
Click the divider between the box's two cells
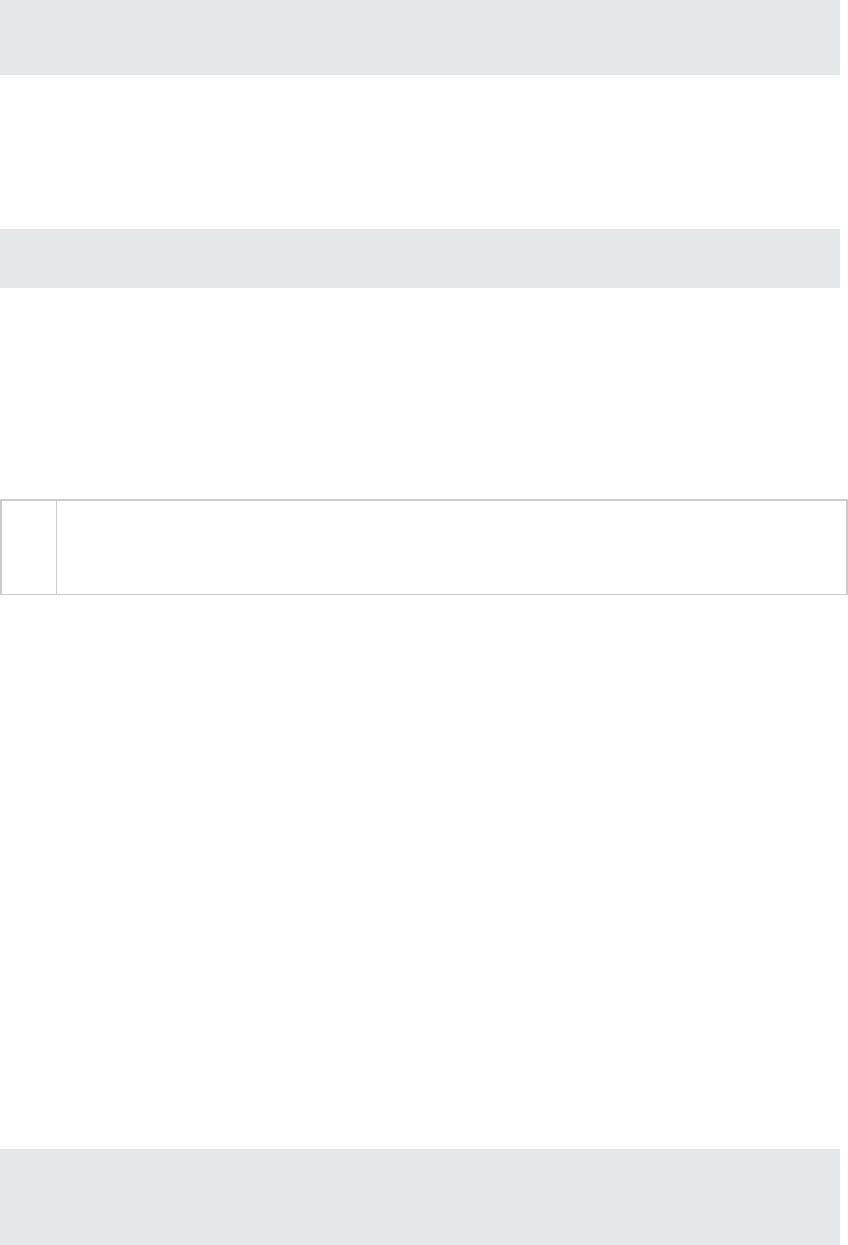tap(57, 547)
